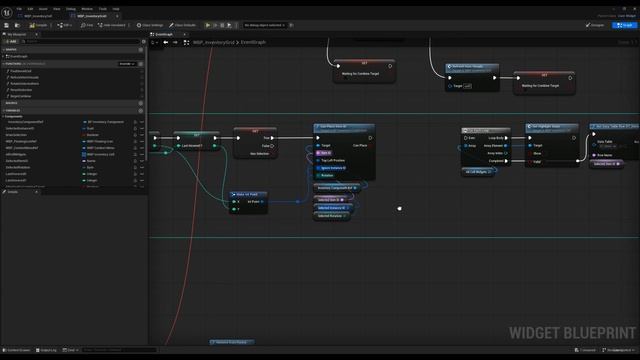Viewport: 640px width, 360px height.
Task: Click the Browse to asset icon
Action: tap(17, 25)
